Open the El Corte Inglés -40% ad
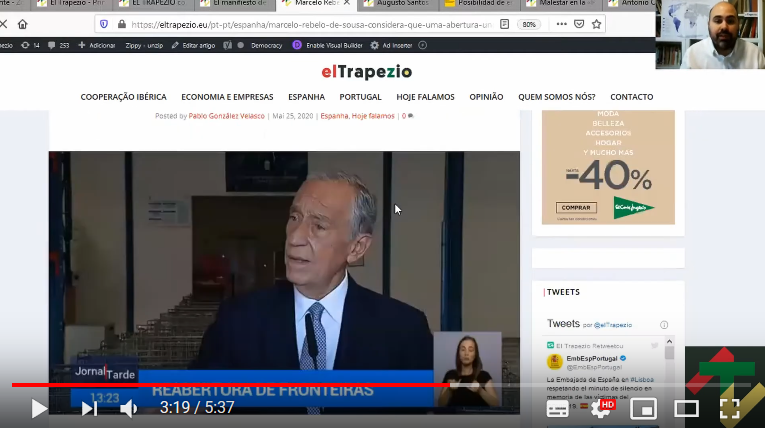Screen dimensions: 765x428 (x=608, y=167)
